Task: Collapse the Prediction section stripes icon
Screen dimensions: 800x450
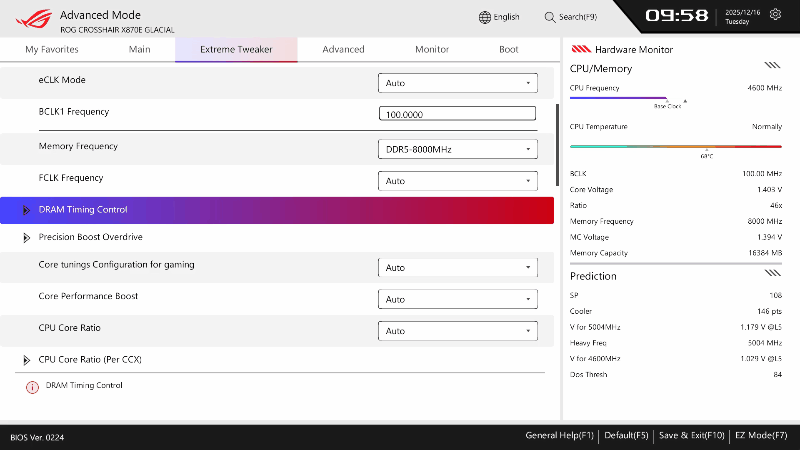Action: (x=772, y=273)
